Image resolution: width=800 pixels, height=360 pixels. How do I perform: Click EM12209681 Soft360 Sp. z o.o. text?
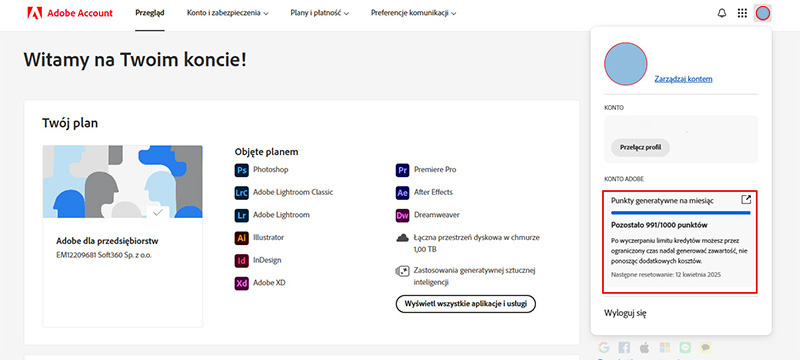click(x=104, y=255)
